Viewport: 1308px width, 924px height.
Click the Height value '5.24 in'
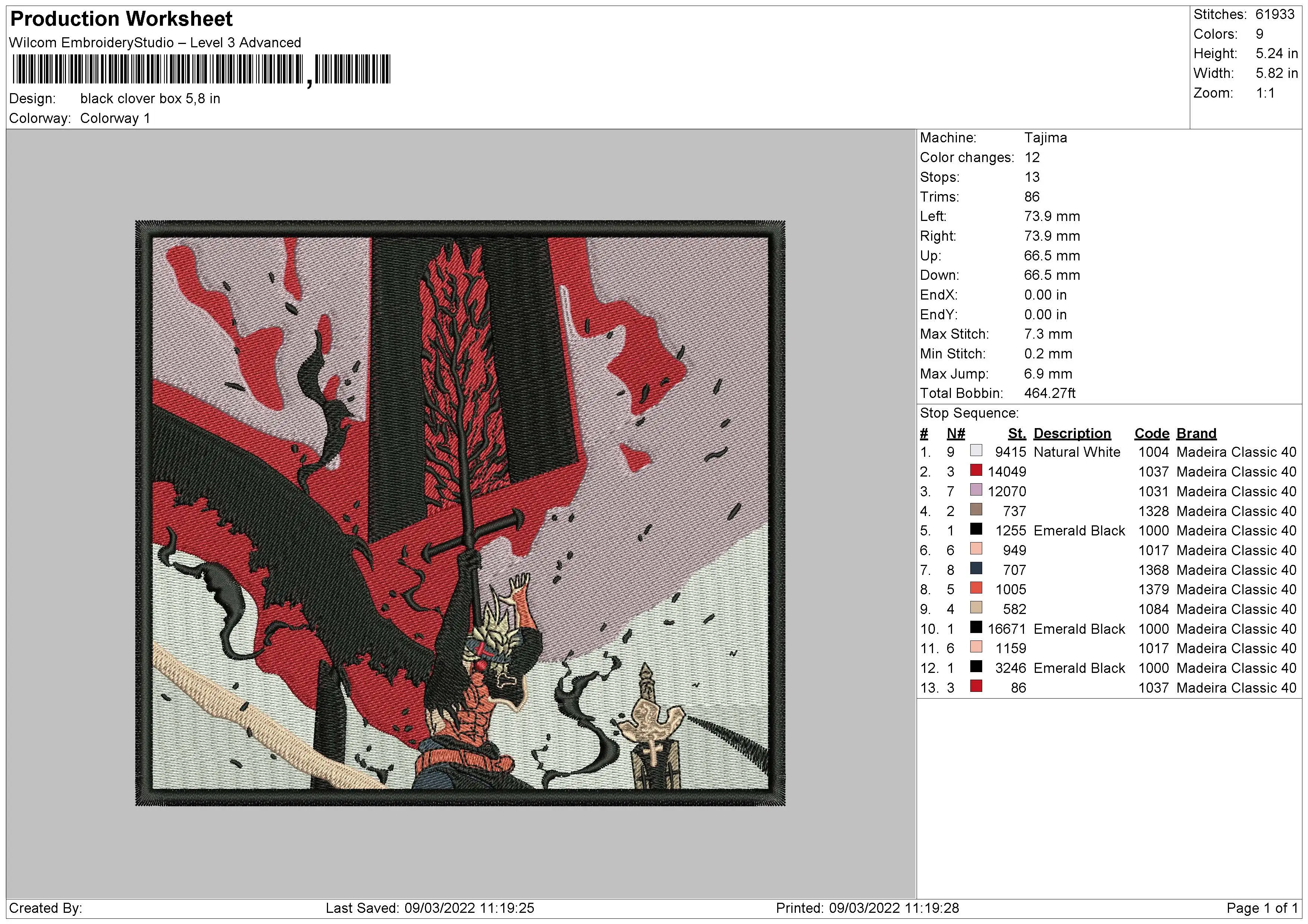click(x=1277, y=54)
